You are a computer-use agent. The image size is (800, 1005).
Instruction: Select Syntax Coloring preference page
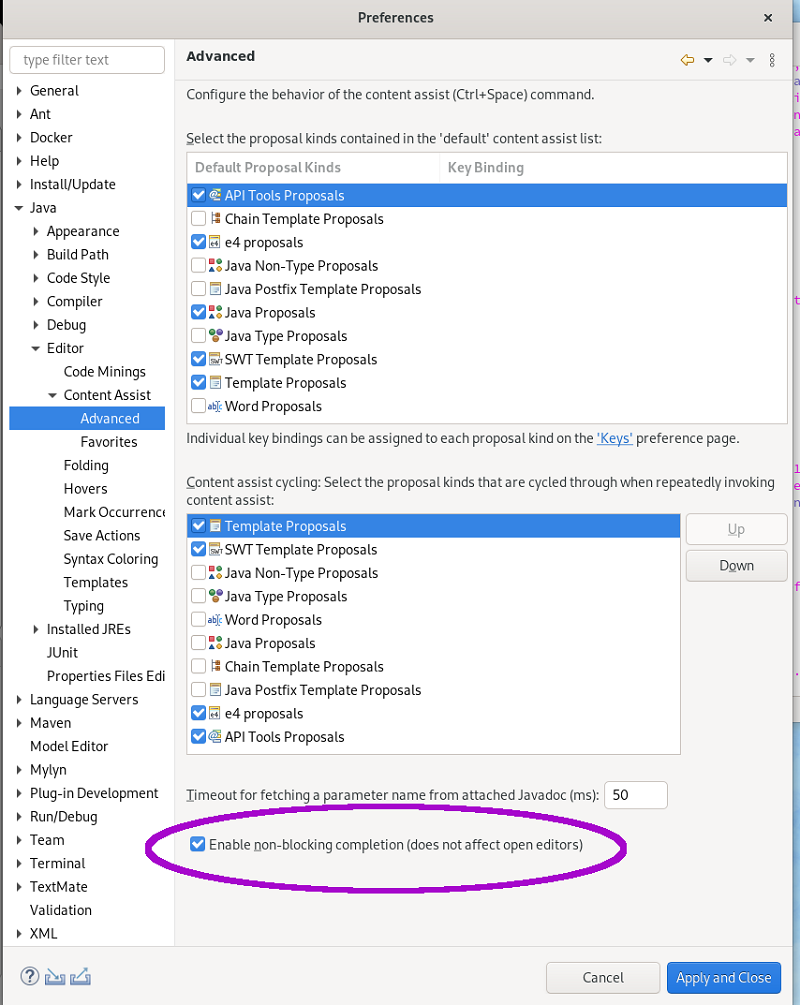111,559
